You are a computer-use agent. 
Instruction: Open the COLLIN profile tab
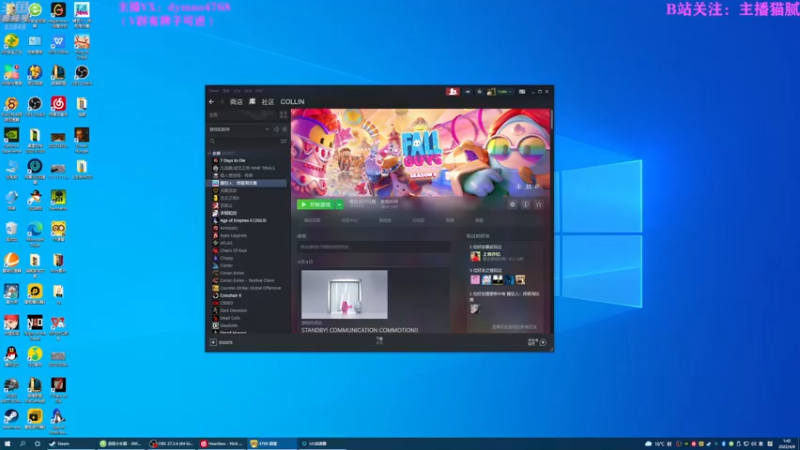(x=292, y=102)
